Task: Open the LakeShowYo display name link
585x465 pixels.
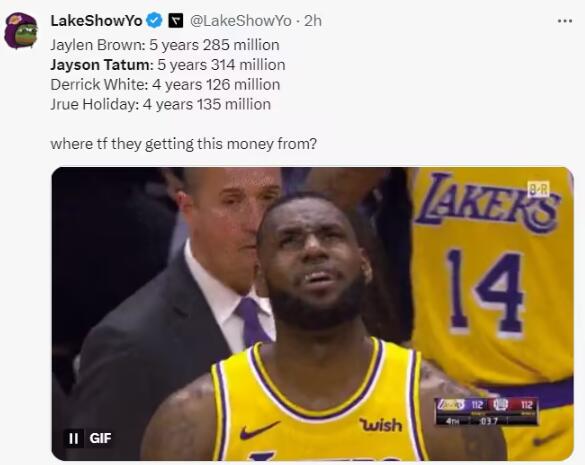Action: coord(96,21)
